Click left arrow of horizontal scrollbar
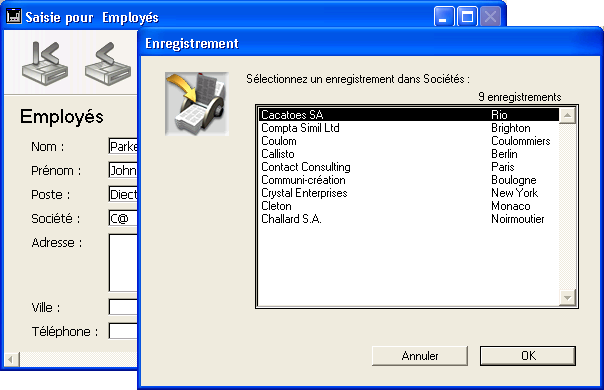This screenshot has width=604, height=390. click(11, 360)
